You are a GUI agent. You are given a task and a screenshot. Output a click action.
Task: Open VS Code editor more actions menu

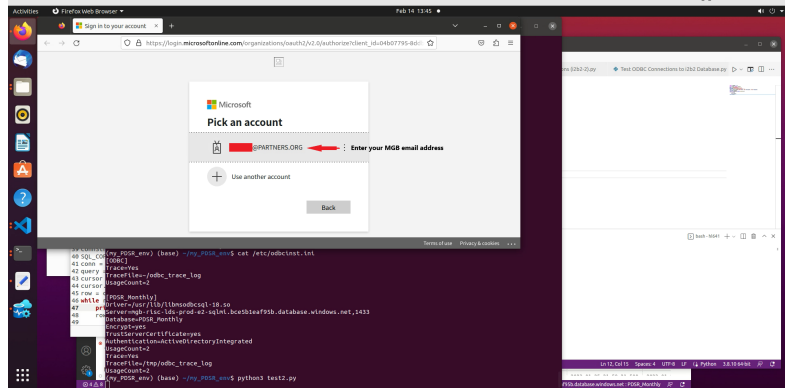(x=771, y=69)
